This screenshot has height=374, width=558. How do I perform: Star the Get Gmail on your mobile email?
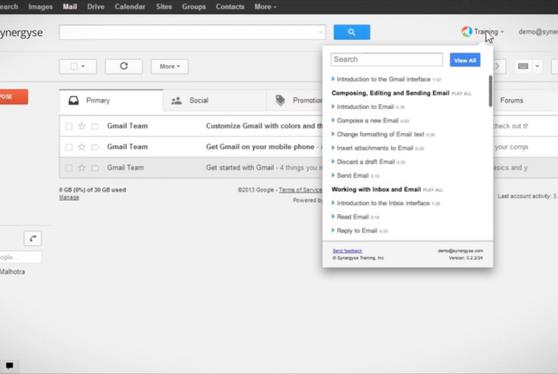point(82,147)
